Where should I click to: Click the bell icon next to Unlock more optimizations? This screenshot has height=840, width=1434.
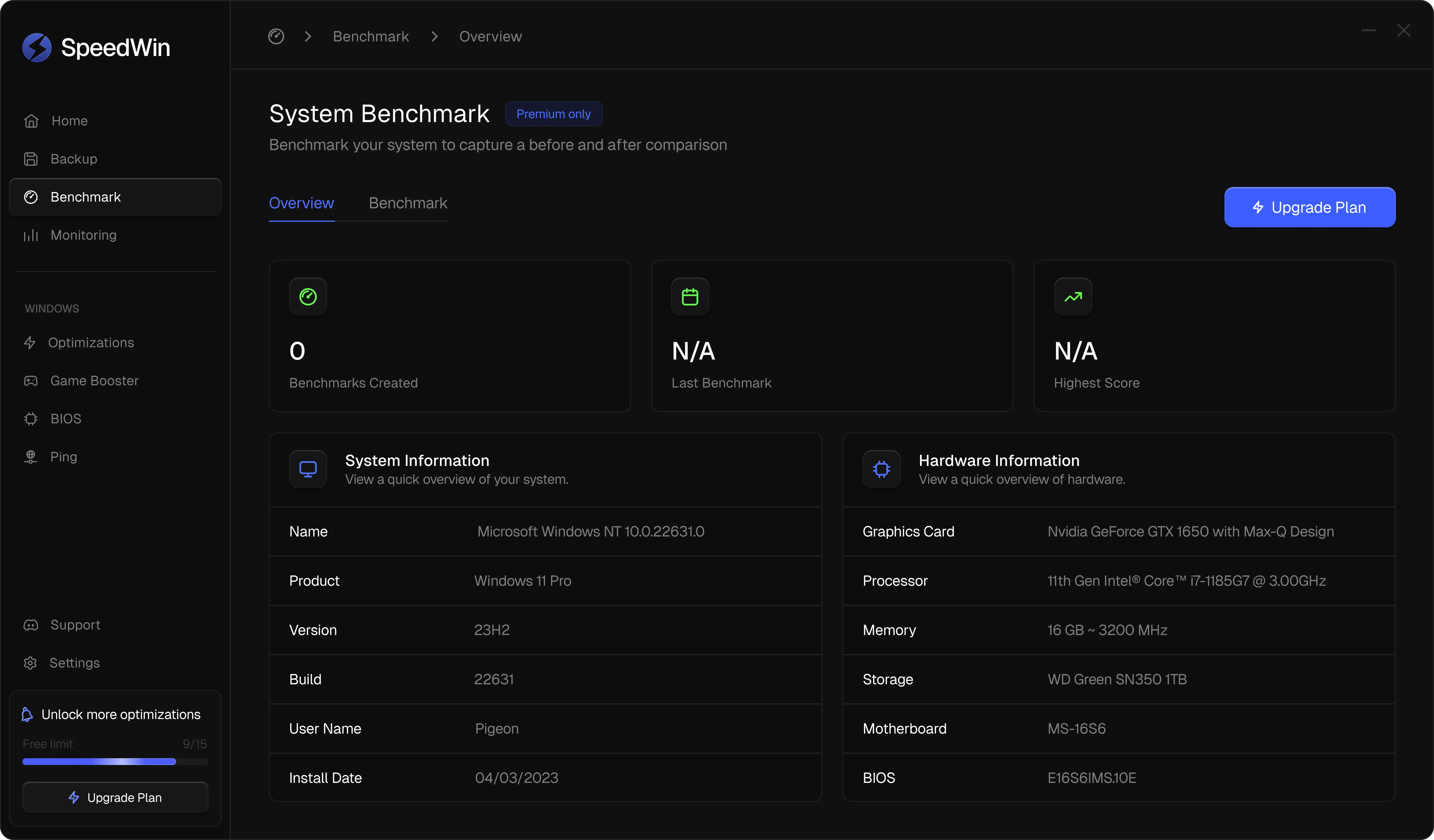click(x=27, y=714)
